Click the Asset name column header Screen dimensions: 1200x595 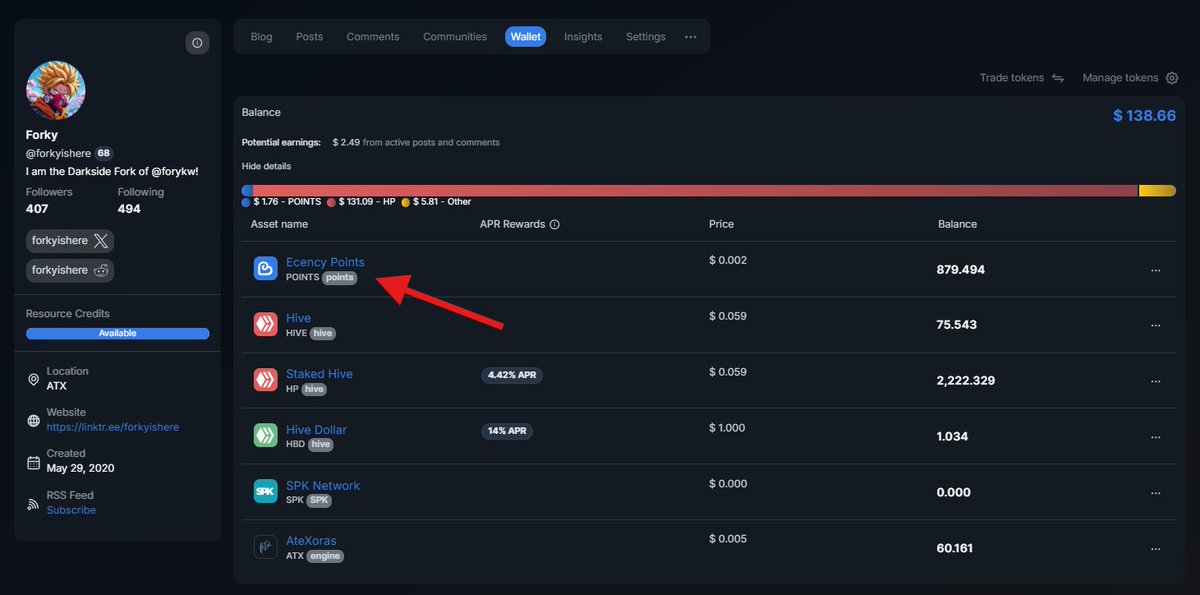(280, 224)
